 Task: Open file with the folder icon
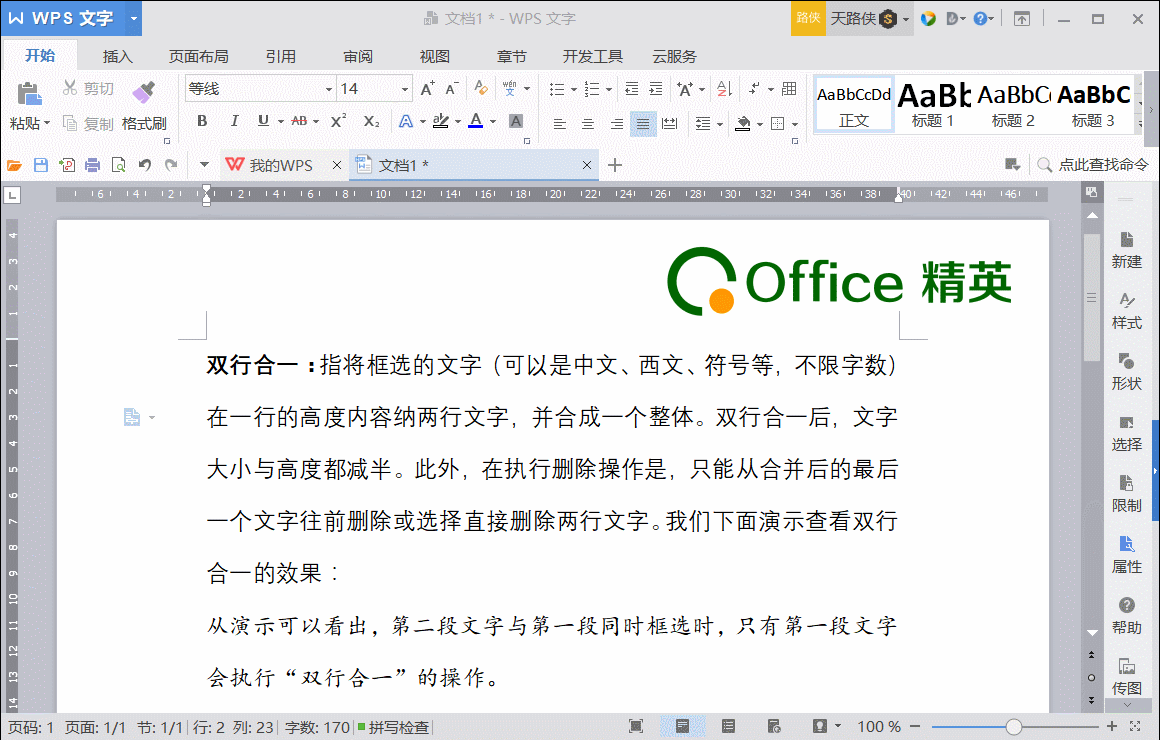click(14, 165)
